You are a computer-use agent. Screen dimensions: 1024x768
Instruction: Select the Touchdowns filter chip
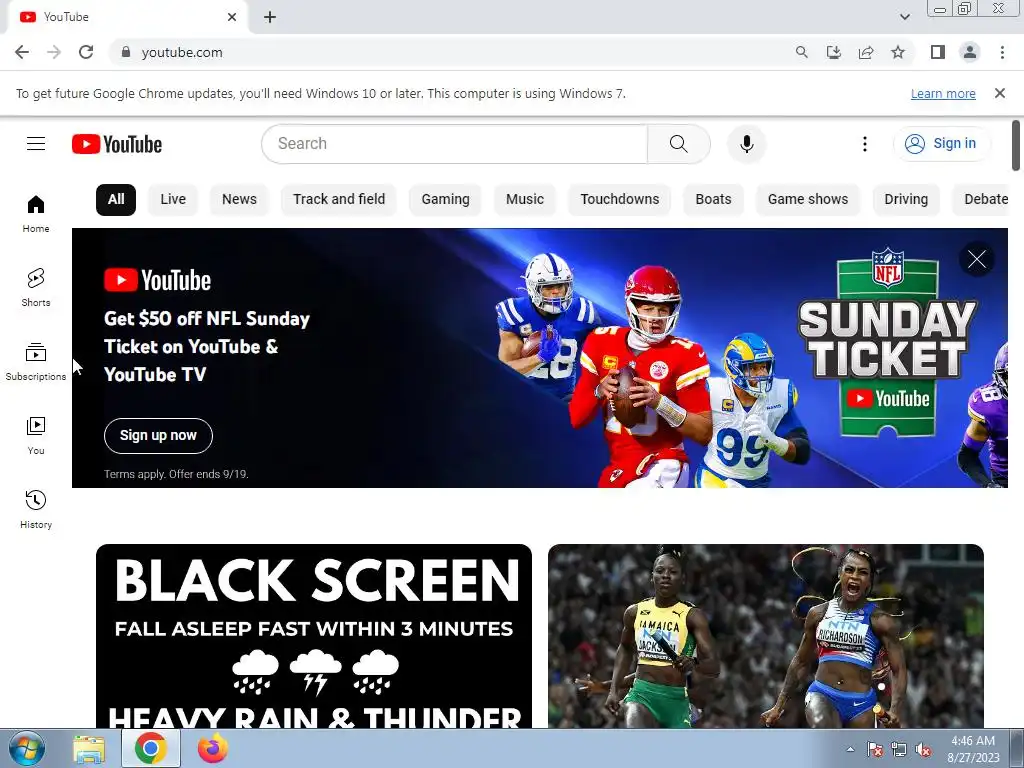coord(620,199)
